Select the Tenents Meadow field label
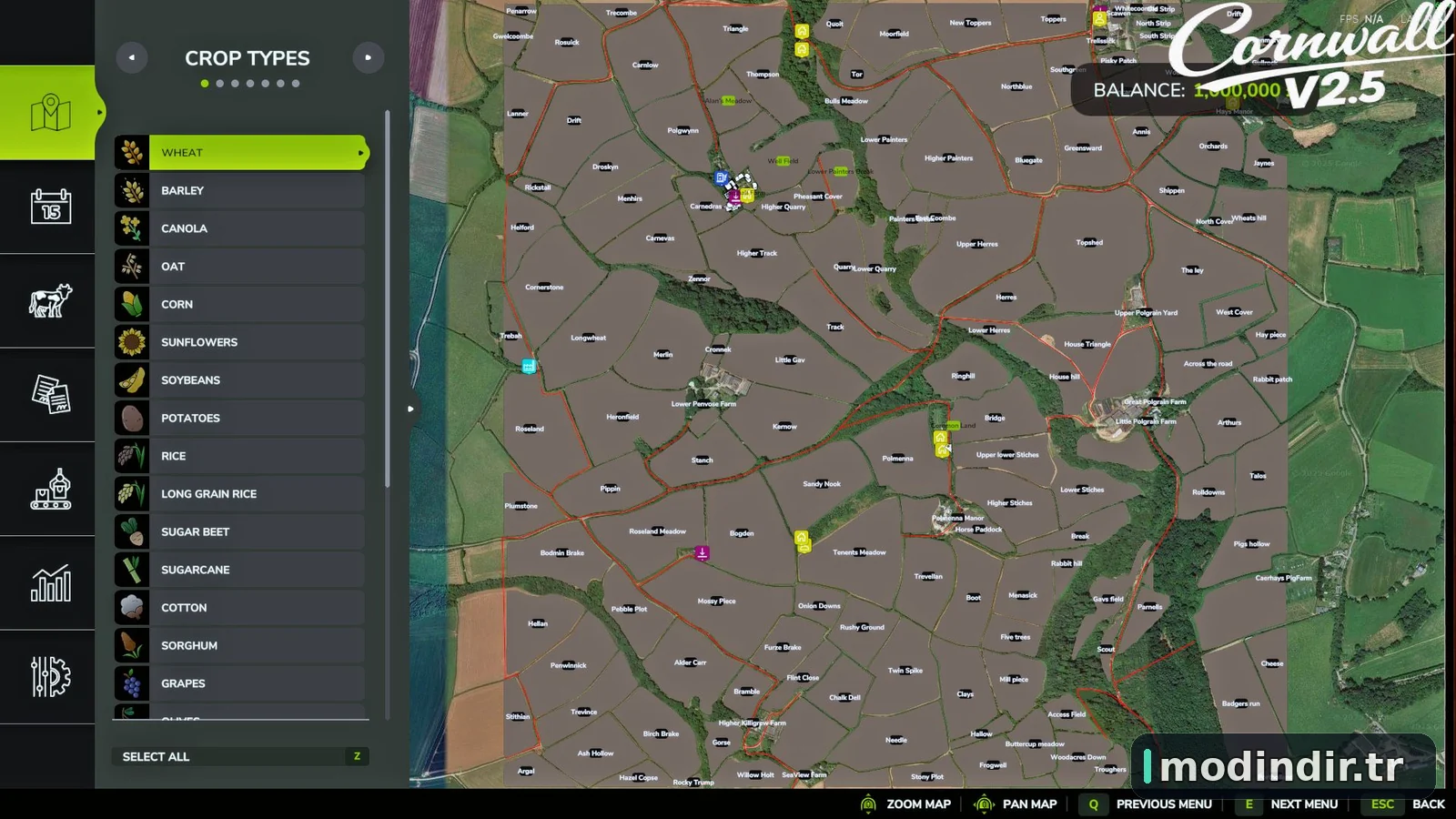Screen dimensions: 1456x819 click(859, 552)
